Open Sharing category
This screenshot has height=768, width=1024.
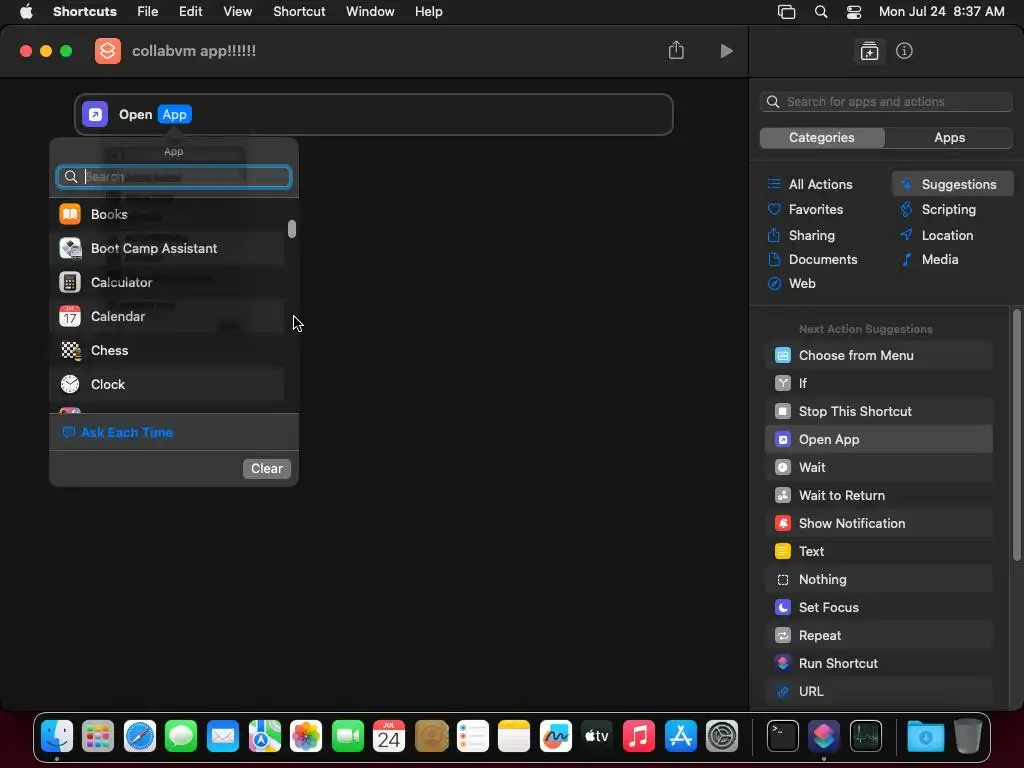[x=801, y=235]
